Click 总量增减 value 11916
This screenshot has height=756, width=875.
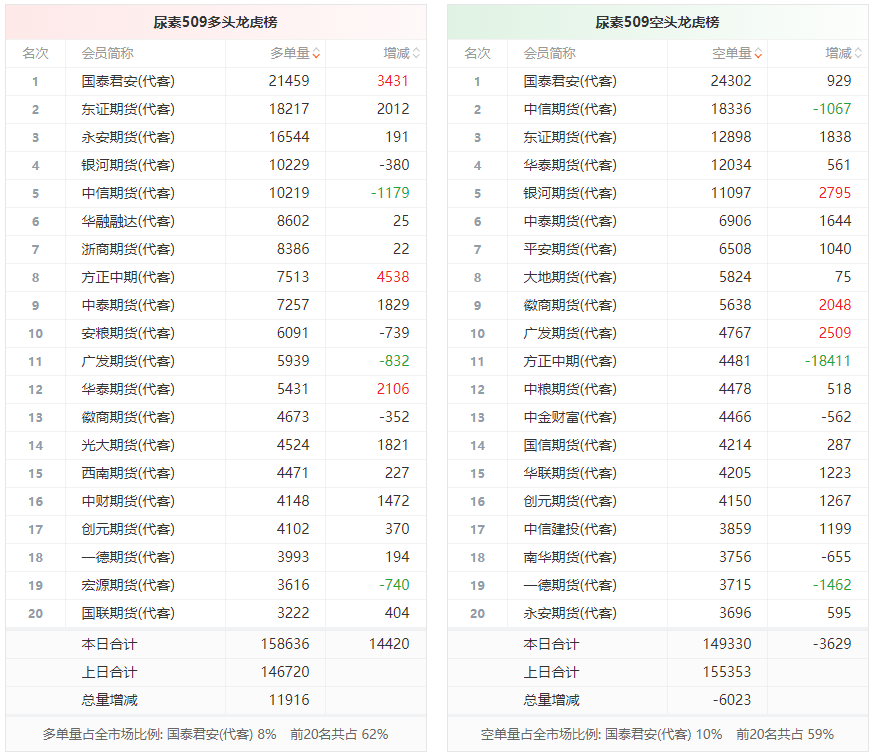tap(289, 700)
